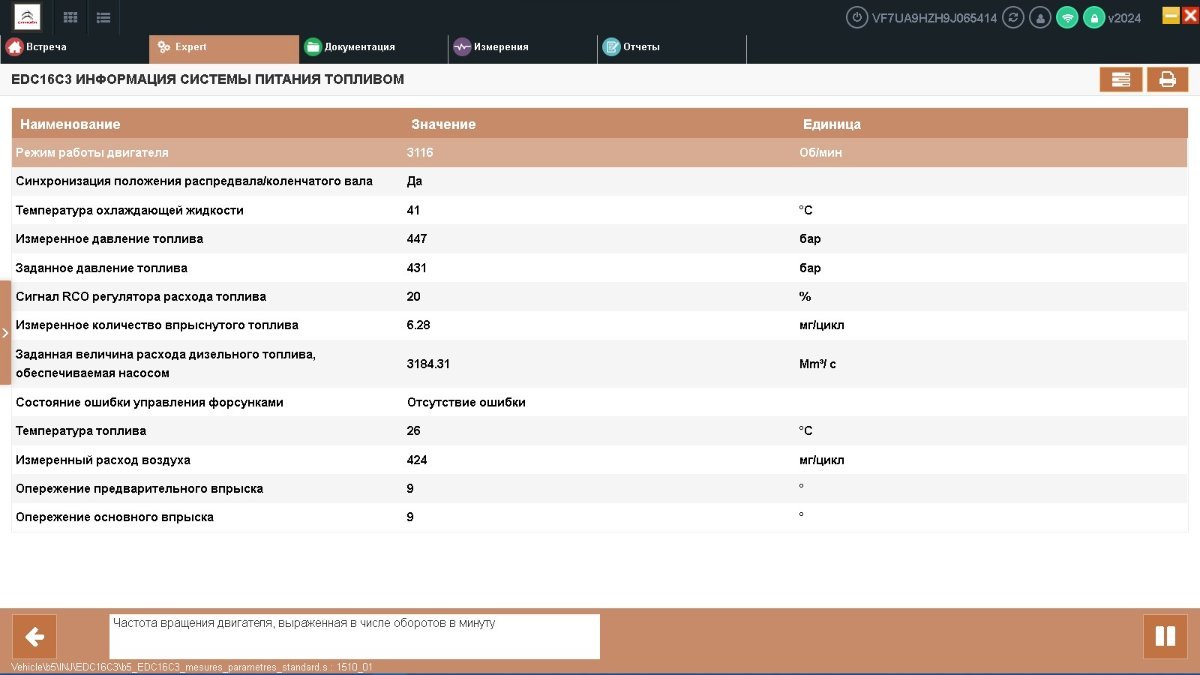This screenshot has width=1200, height=675.
Task: Click the refresh sync icon
Action: [1014, 17]
